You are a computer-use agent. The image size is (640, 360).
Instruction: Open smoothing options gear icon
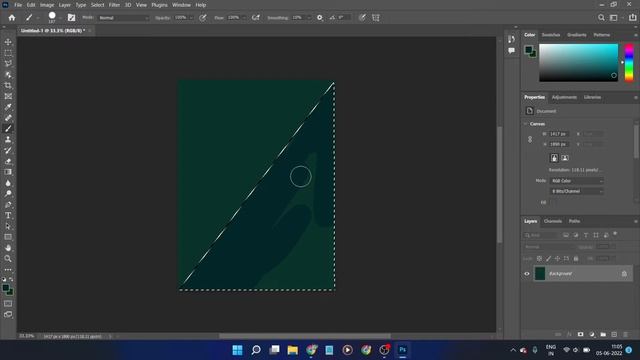coord(320,18)
